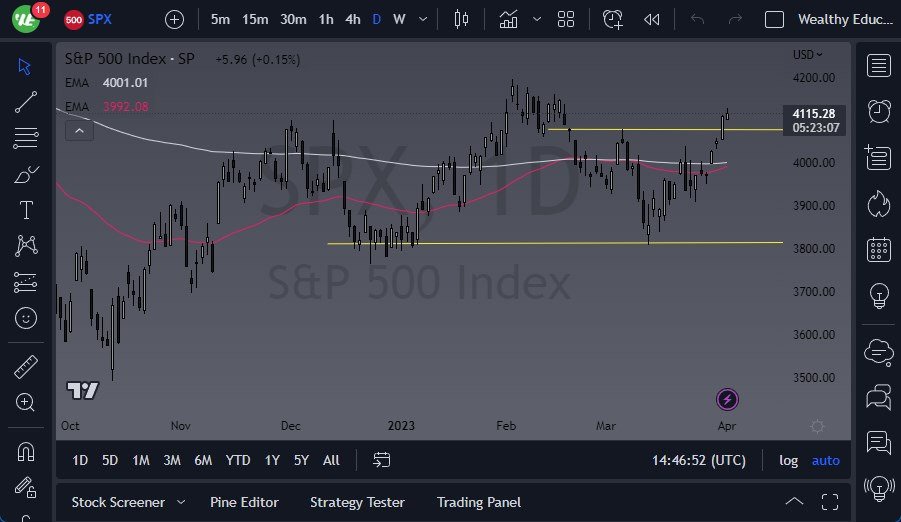Open chart settings gear icon
Viewport: 901px width, 522px height.
[817, 426]
